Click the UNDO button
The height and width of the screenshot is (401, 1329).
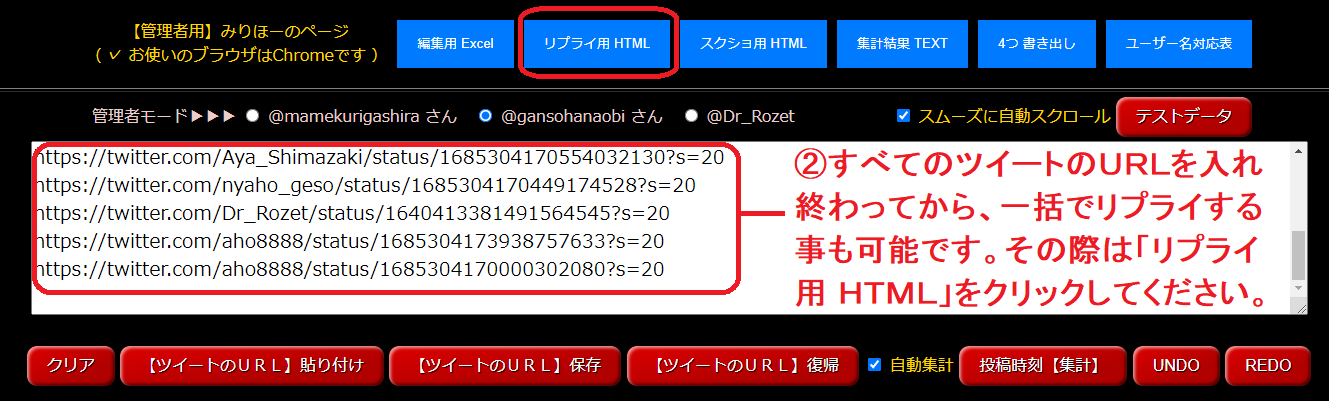point(1176,366)
